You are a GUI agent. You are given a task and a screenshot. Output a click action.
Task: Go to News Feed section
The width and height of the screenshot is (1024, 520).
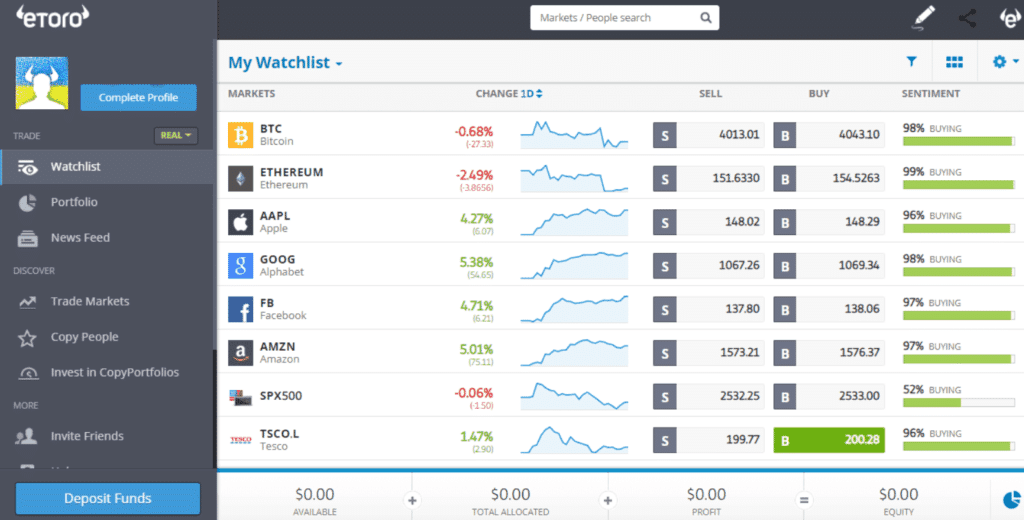pos(80,238)
